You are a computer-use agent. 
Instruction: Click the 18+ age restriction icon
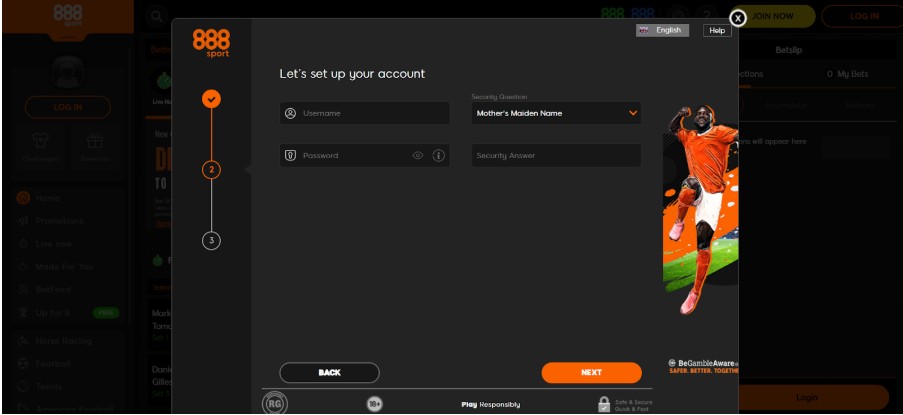click(375, 404)
